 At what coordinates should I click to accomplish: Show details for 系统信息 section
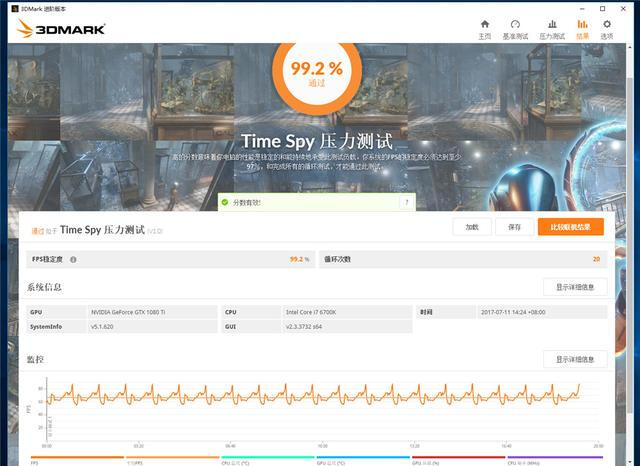(575, 287)
